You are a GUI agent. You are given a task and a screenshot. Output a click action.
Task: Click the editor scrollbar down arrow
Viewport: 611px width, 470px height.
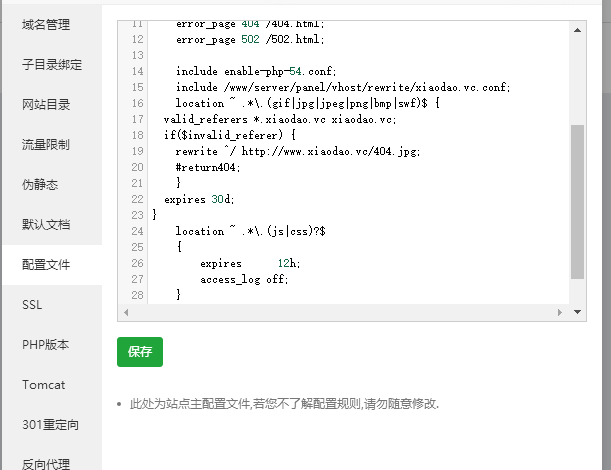point(577,312)
